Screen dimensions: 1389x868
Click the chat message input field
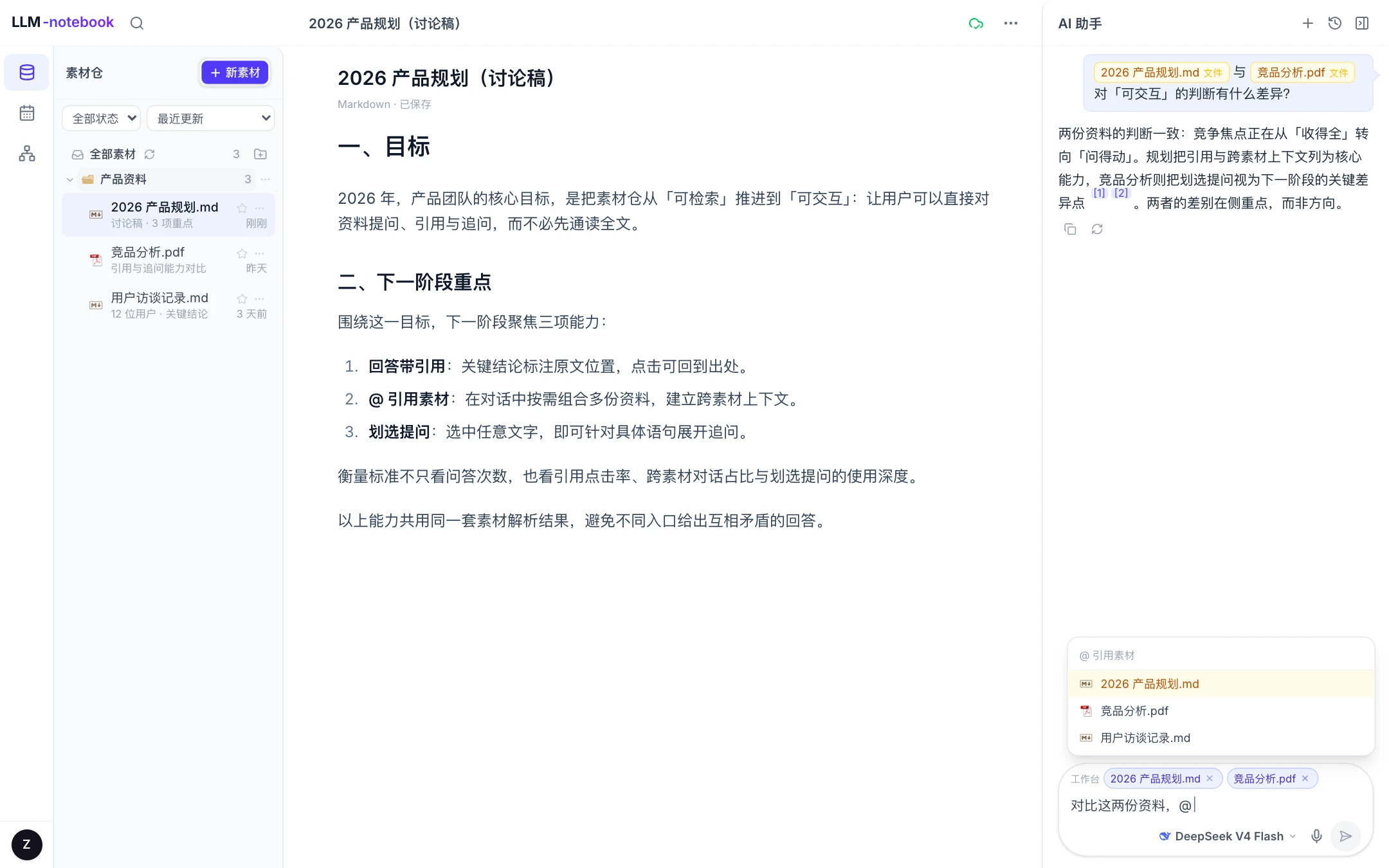(1214, 805)
